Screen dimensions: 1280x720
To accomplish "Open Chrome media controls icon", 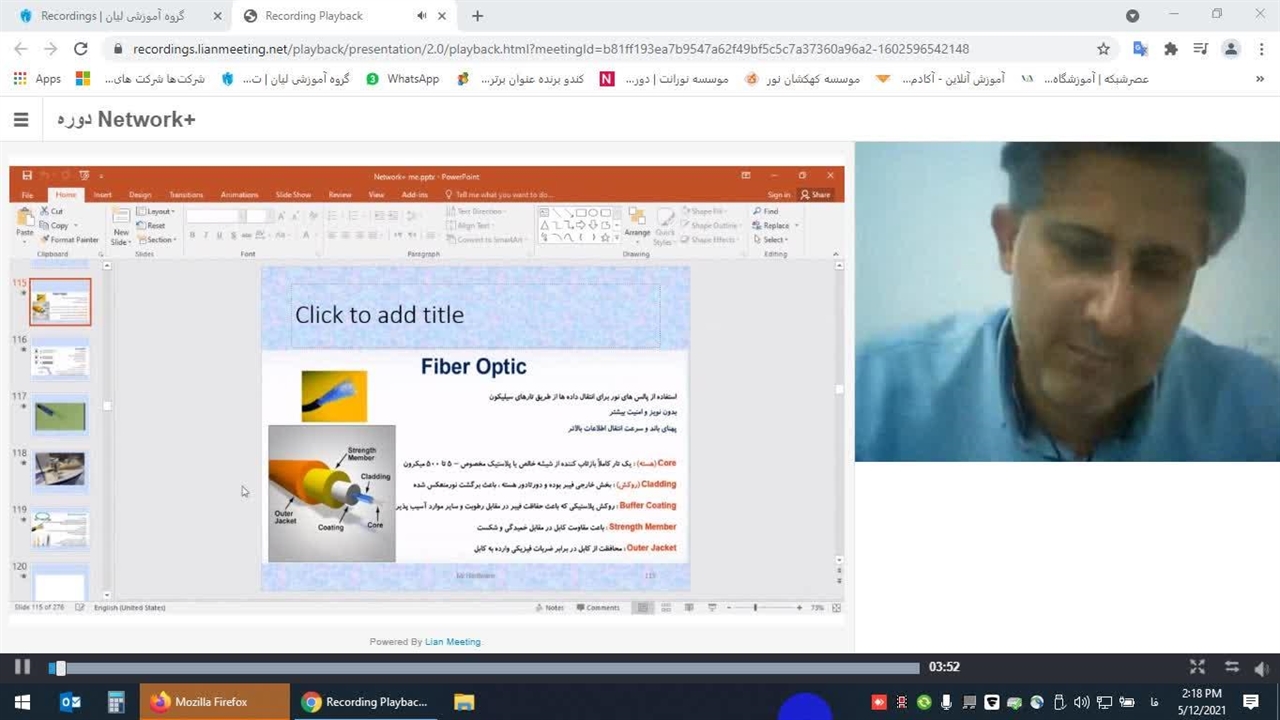I will tap(1201, 49).
